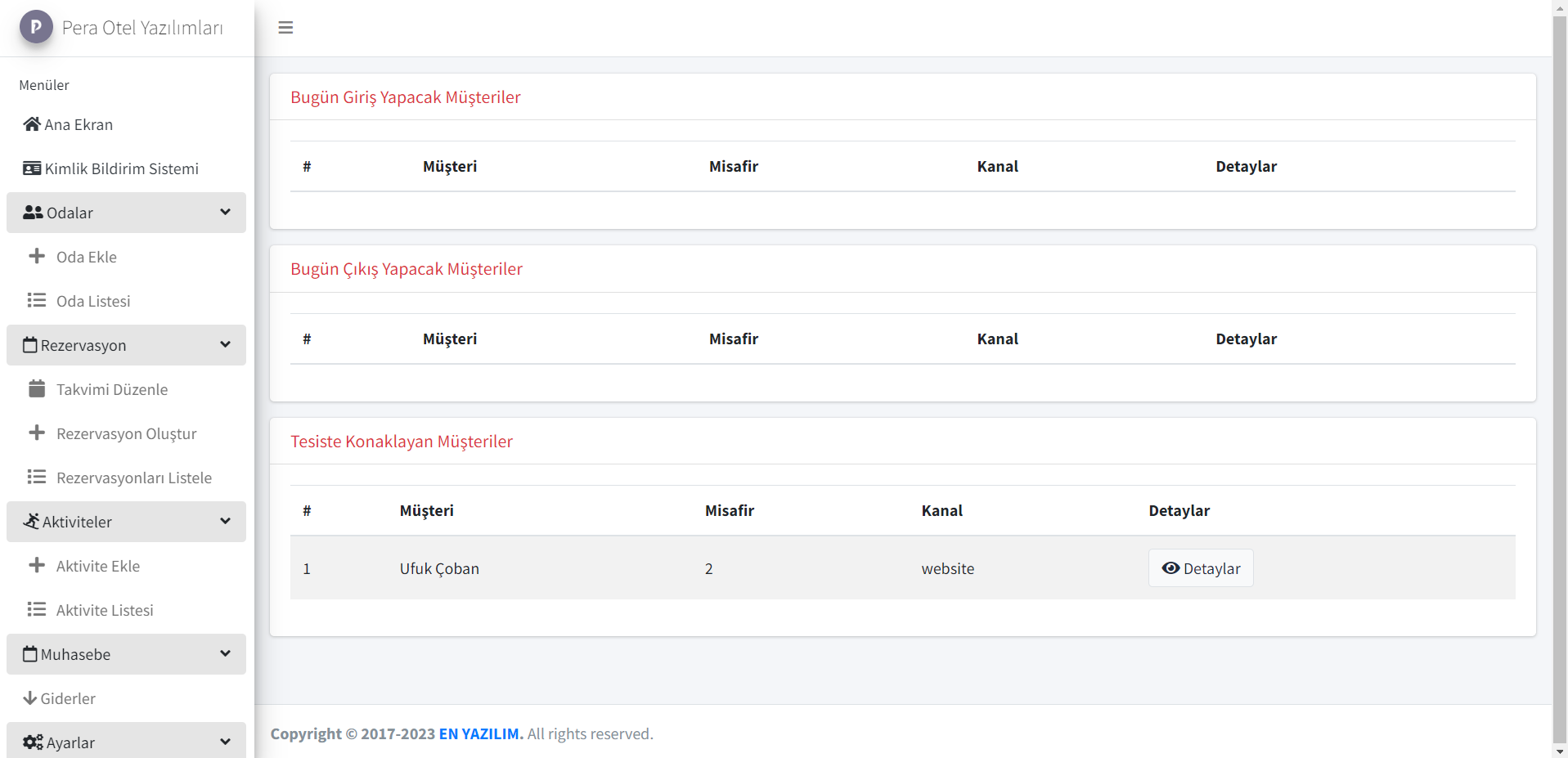Collapse the Odalar menu section
The height and width of the screenshot is (758, 1568).
[126, 213]
